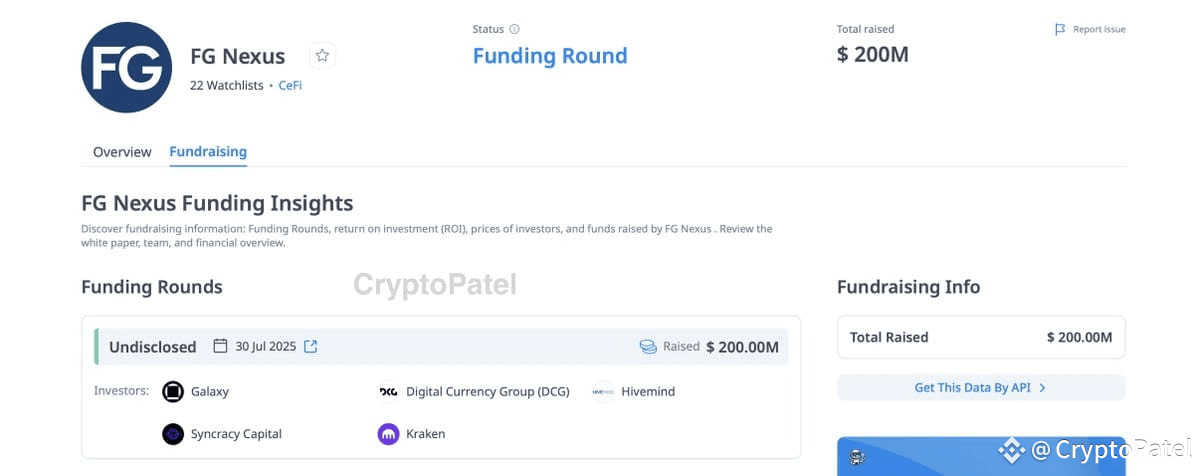Click the Digital Currency Group logo icon
This screenshot has height=476, width=1200.
388,391
